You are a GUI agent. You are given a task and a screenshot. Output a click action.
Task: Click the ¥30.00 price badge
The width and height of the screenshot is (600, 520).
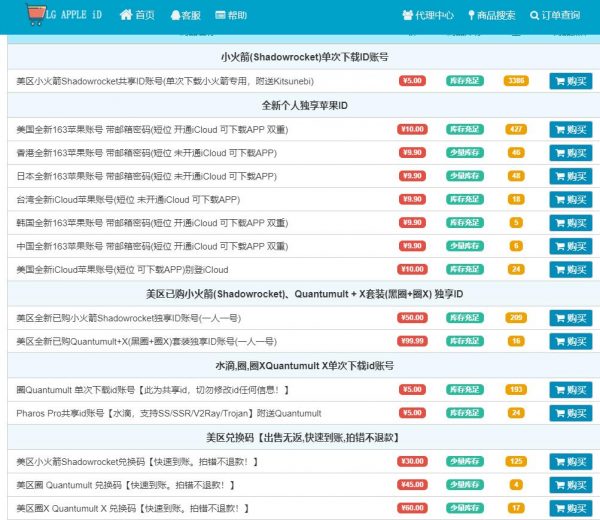pyautogui.click(x=412, y=461)
